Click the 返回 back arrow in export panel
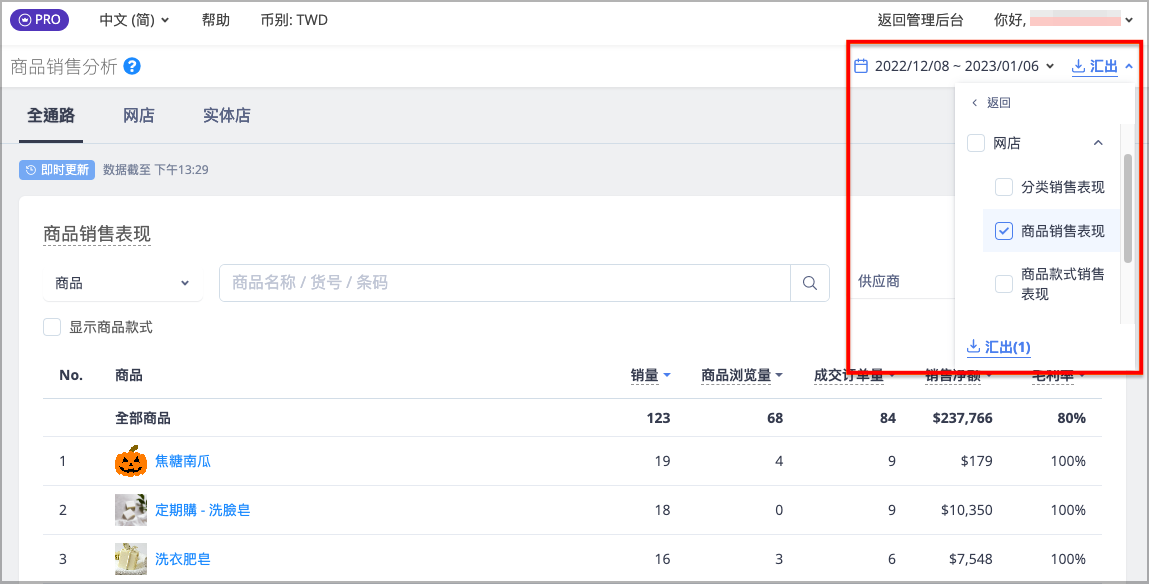 pyautogui.click(x=975, y=103)
